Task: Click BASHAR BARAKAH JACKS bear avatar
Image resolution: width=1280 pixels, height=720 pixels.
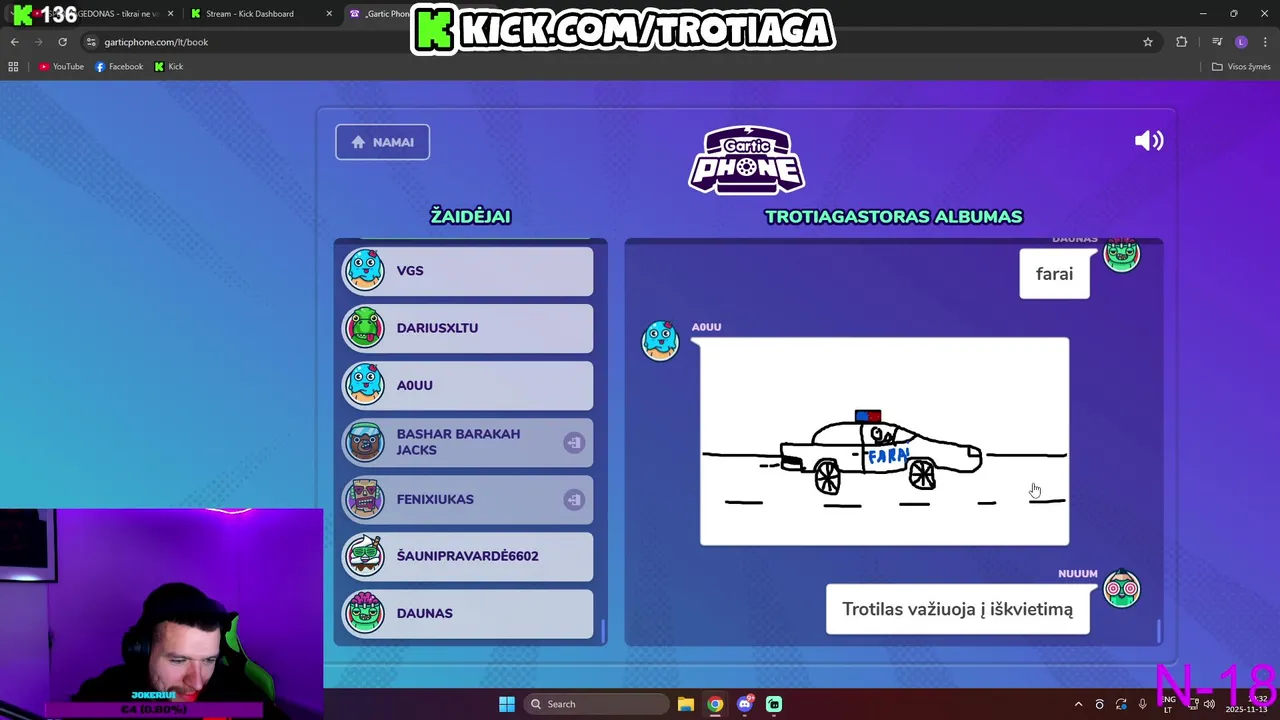Action: pos(364,442)
